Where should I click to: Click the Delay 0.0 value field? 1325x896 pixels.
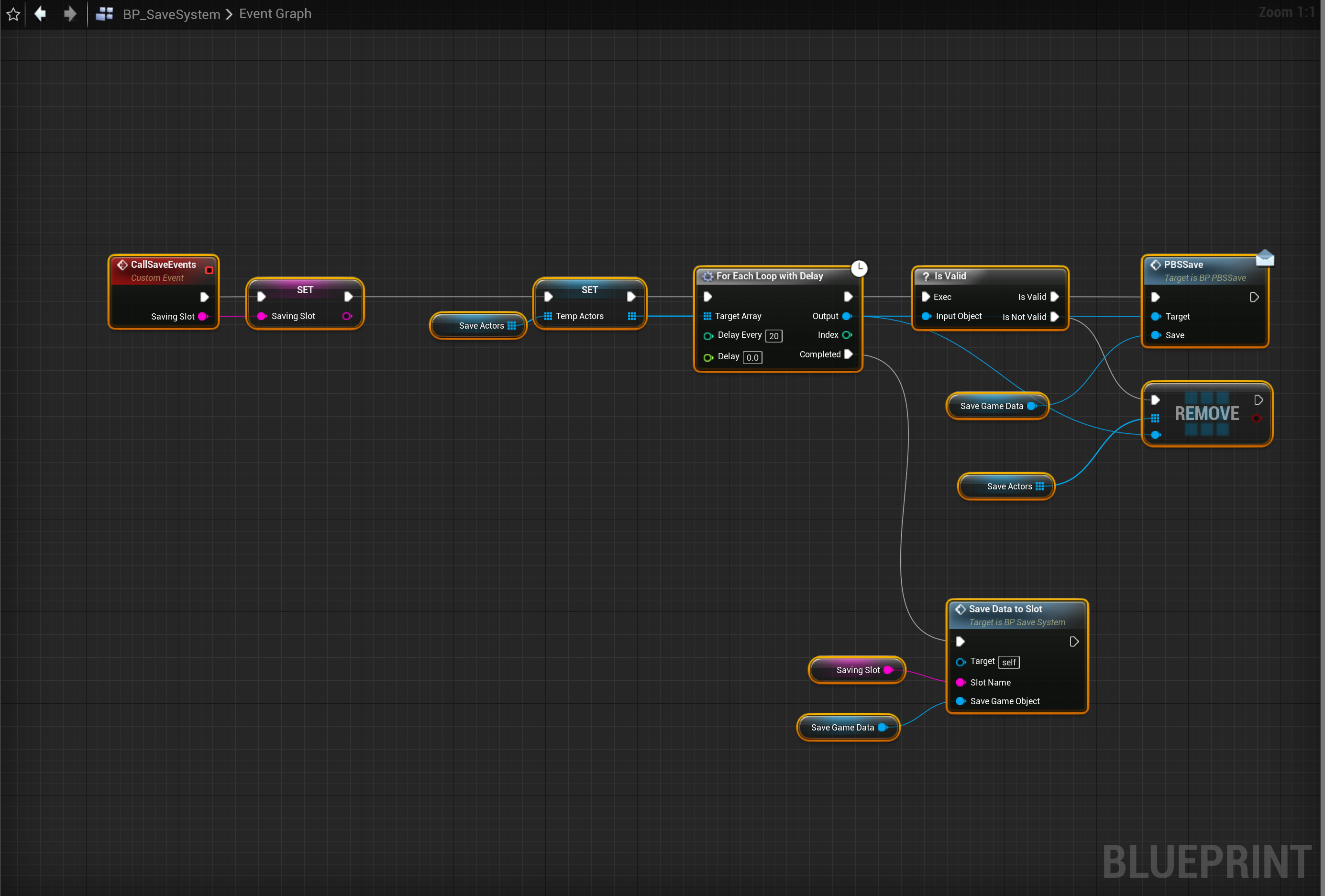coord(752,358)
